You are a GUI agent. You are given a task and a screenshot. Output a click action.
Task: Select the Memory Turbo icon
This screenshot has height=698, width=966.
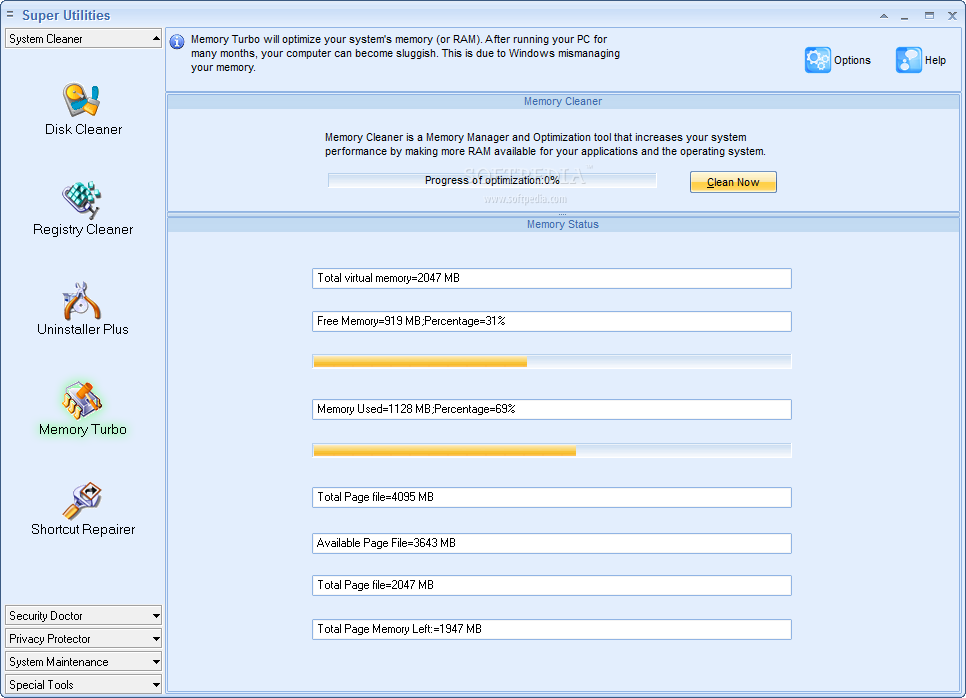click(x=82, y=400)
